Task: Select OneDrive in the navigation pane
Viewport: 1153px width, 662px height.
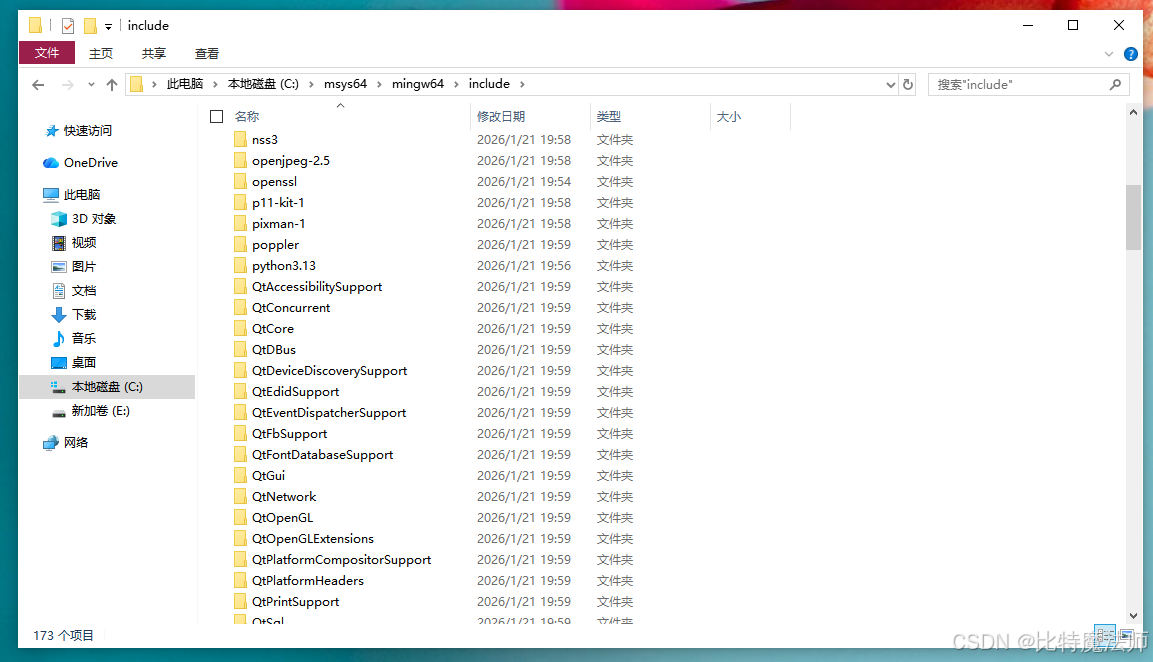Action: (90, 163)
